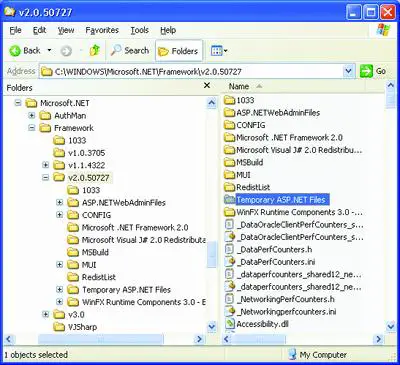Open the File menu

tap(15, 31)
